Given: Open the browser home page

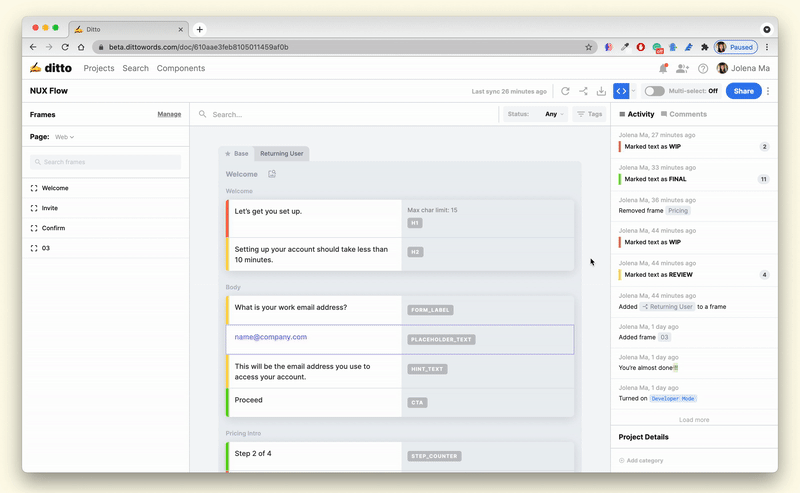Looking at the screenshot, I should pyautogui.click(x=81, y=47).
